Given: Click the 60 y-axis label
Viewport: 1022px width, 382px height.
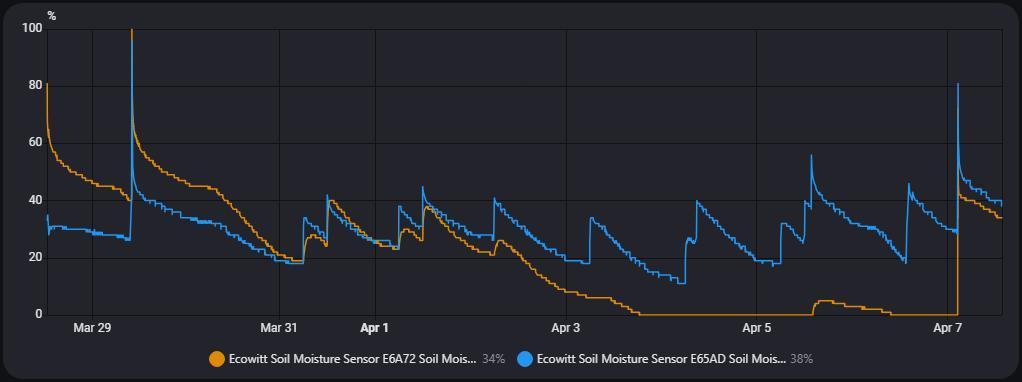Looking at the screenshot, I should click(36, 143).
